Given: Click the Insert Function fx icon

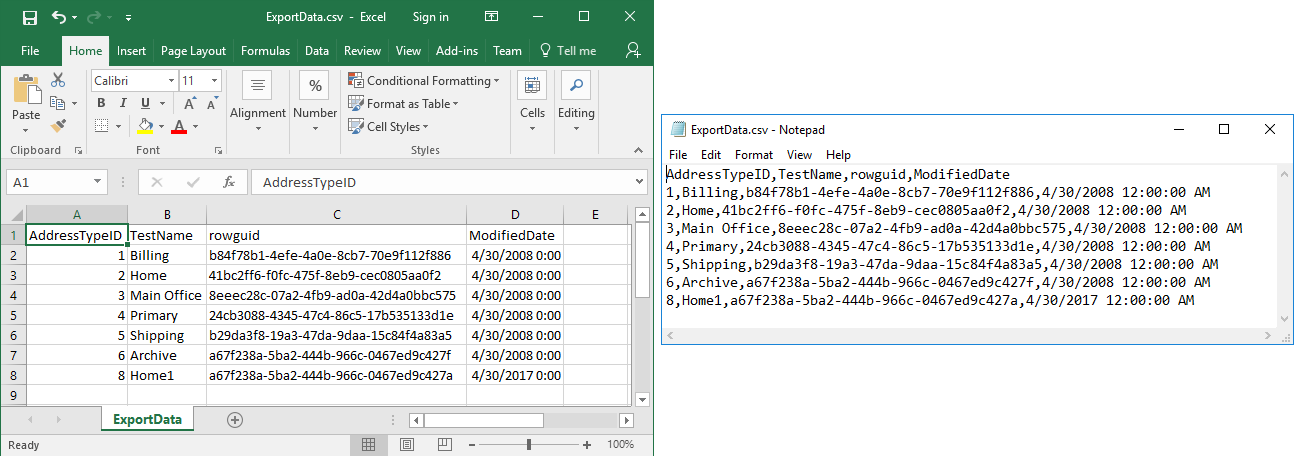Looking at the screenshot, I should [228, 183].
